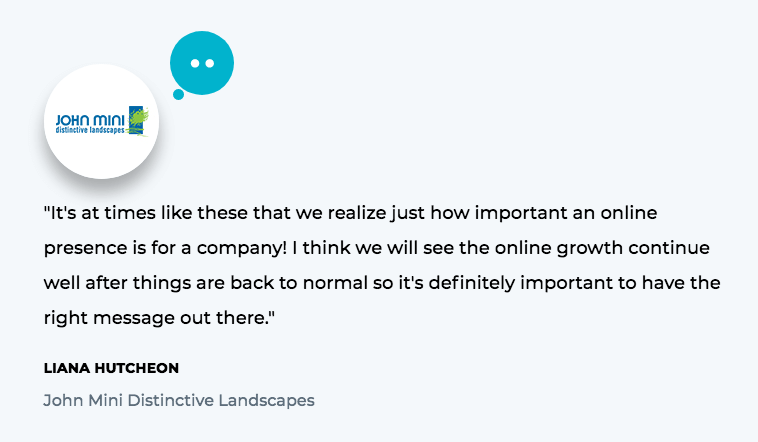Click the opening quotation mark of the testimonial
758x442 pixels.
(47, 211)
